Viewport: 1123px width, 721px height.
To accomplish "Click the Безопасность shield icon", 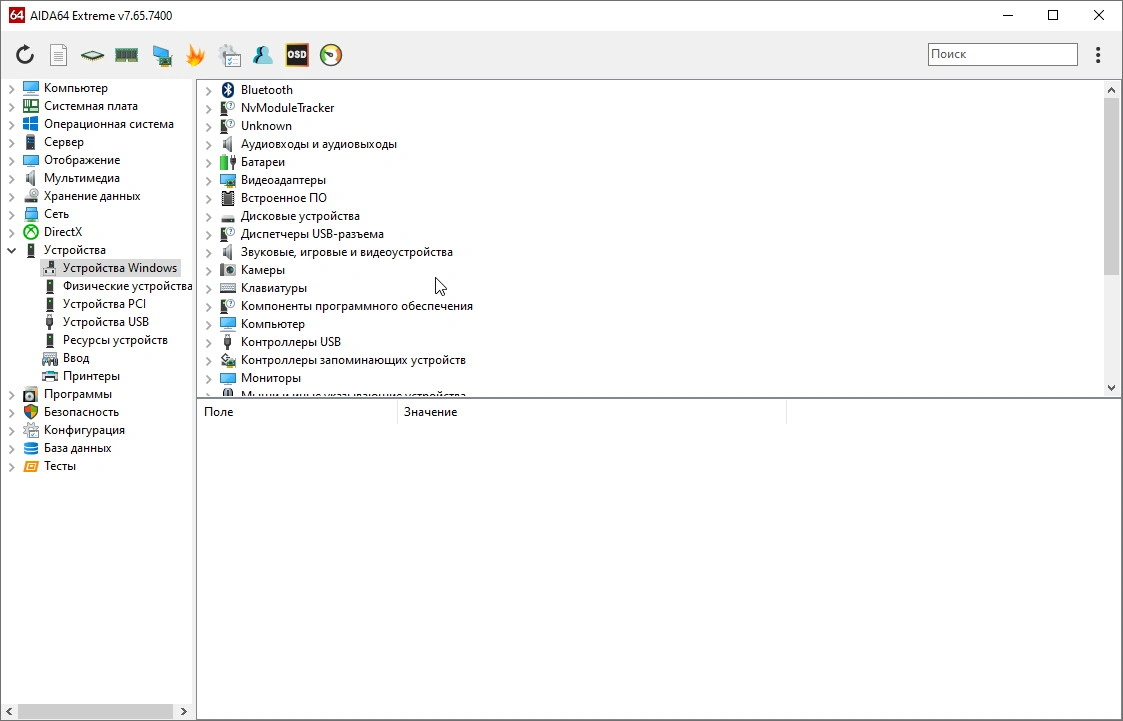I will (31, 412).
